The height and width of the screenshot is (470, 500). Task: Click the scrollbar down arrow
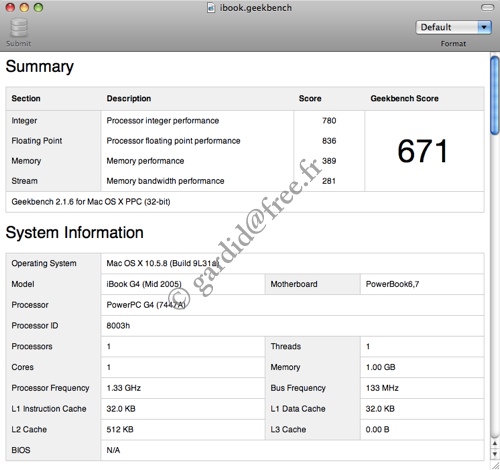pyautogui.click(x=495, y=454)
